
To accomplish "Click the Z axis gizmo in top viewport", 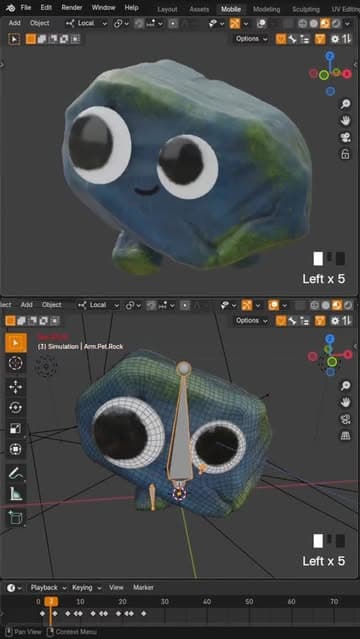I will [x=330, y=55].
